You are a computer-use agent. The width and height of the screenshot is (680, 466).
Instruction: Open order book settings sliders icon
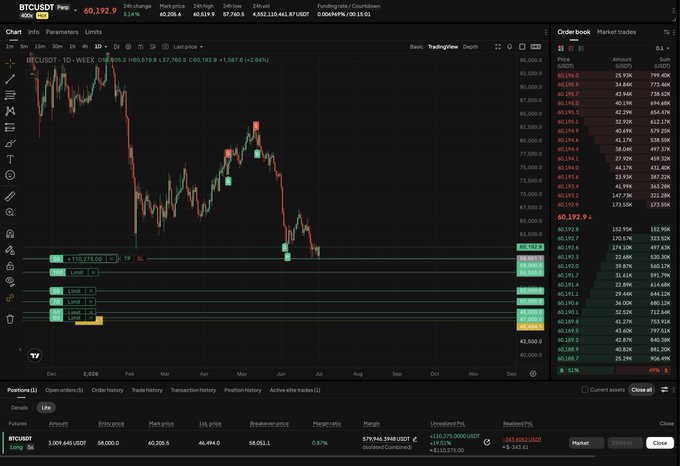(x=666, y=32)
